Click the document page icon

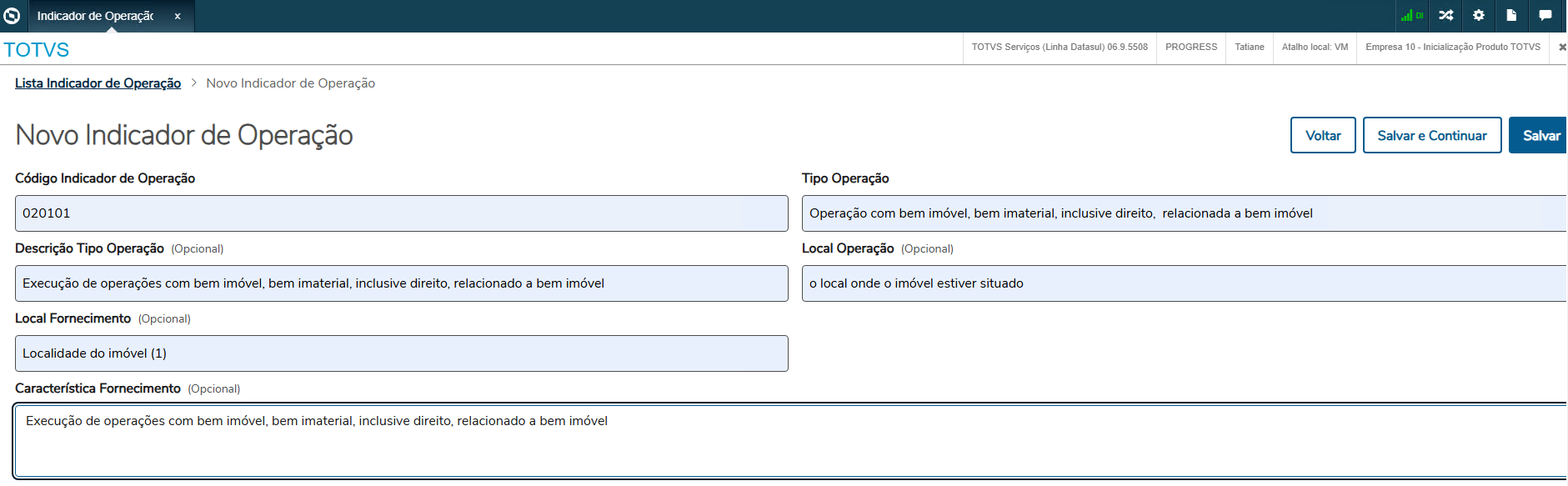pyautogui.click(x=1511, y=16)
